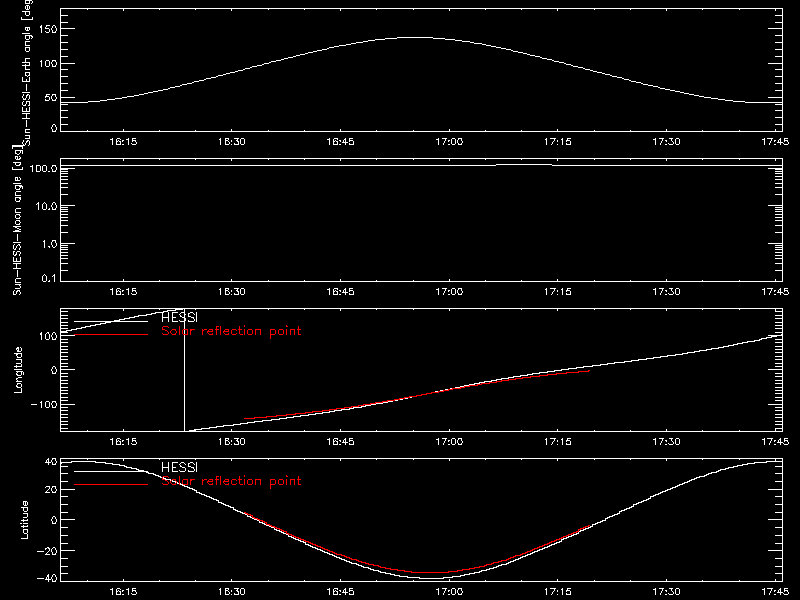Click the vertical longitude wrap line
This screenshot has height=600, width=800.
coord(184,370)
